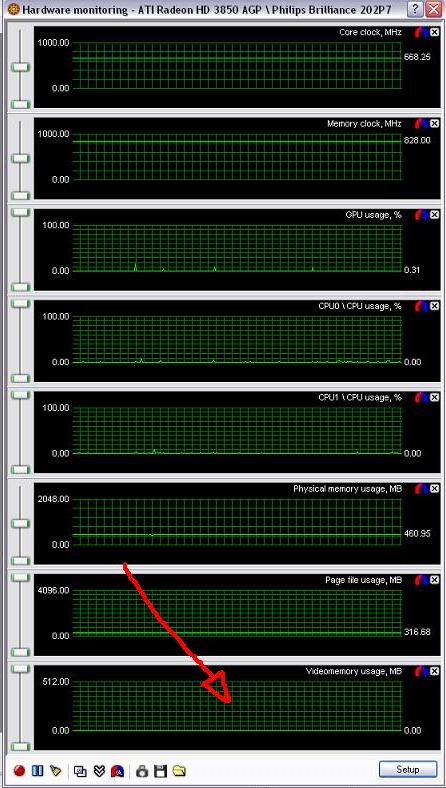
Task: Close the Videomemory usage graph
Action: (x=434, y=671)
